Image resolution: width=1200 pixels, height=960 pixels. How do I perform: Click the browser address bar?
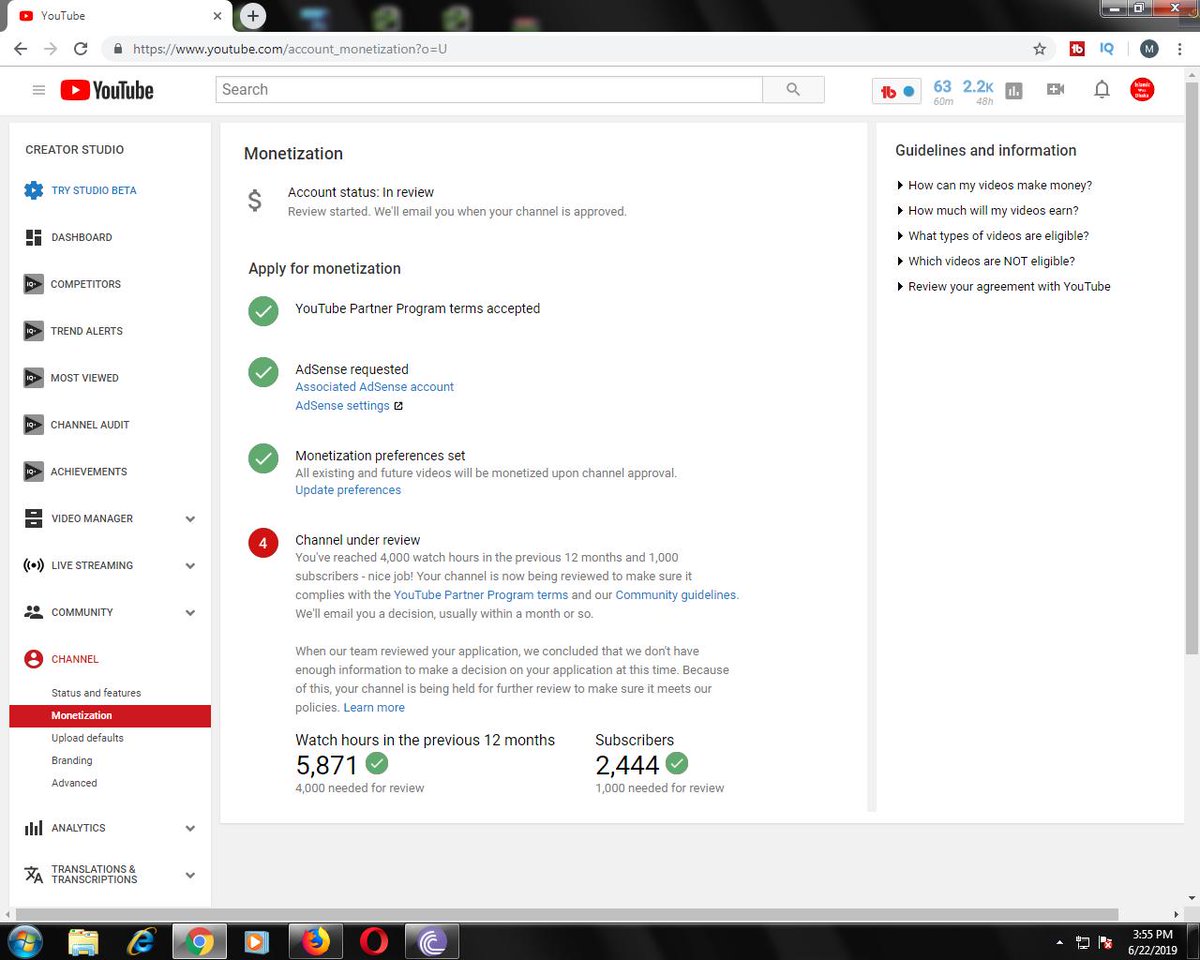click(x=570, y=48)
